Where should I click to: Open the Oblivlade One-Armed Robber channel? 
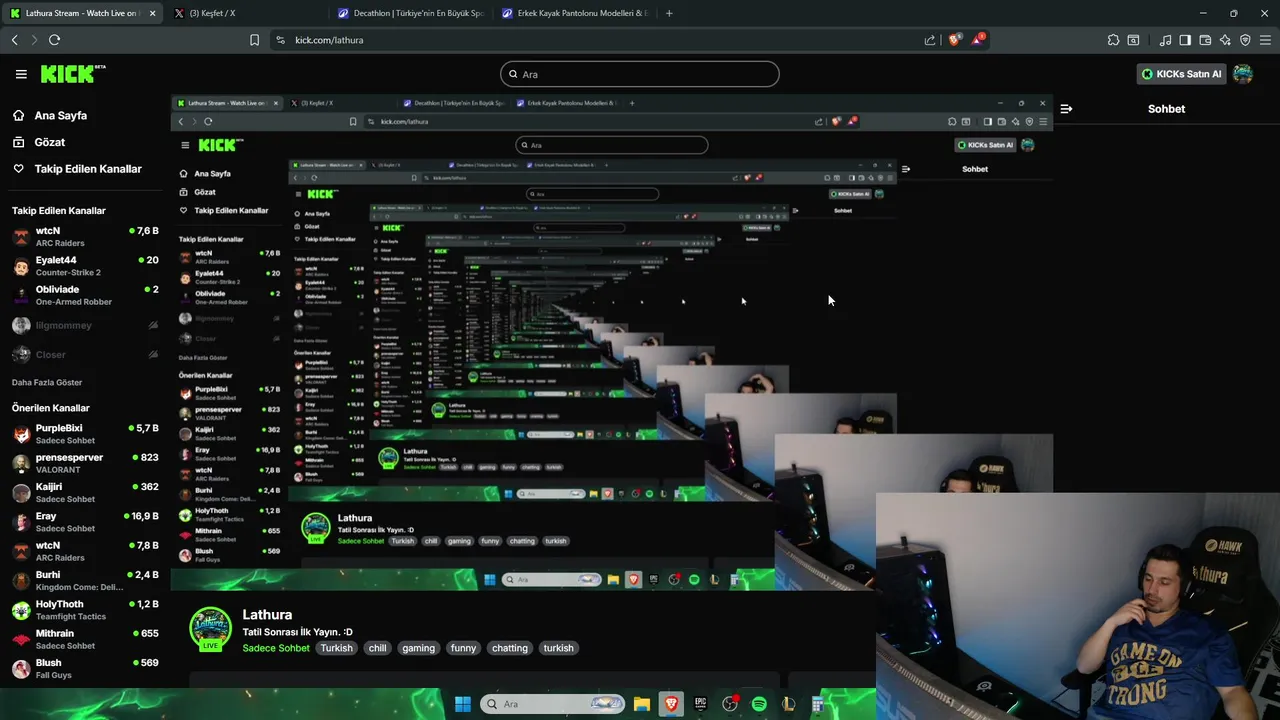(x=85, y=295)
